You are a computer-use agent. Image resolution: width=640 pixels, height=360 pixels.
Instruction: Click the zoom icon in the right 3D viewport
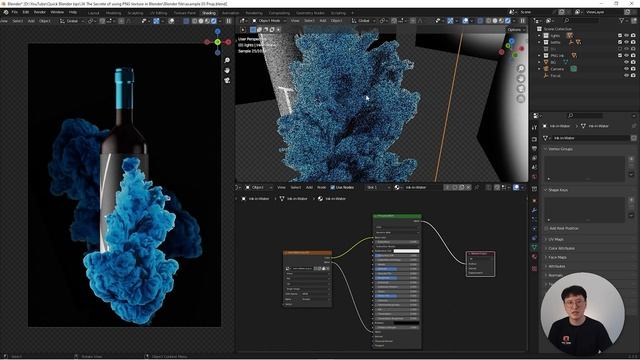tap(521, 68)
